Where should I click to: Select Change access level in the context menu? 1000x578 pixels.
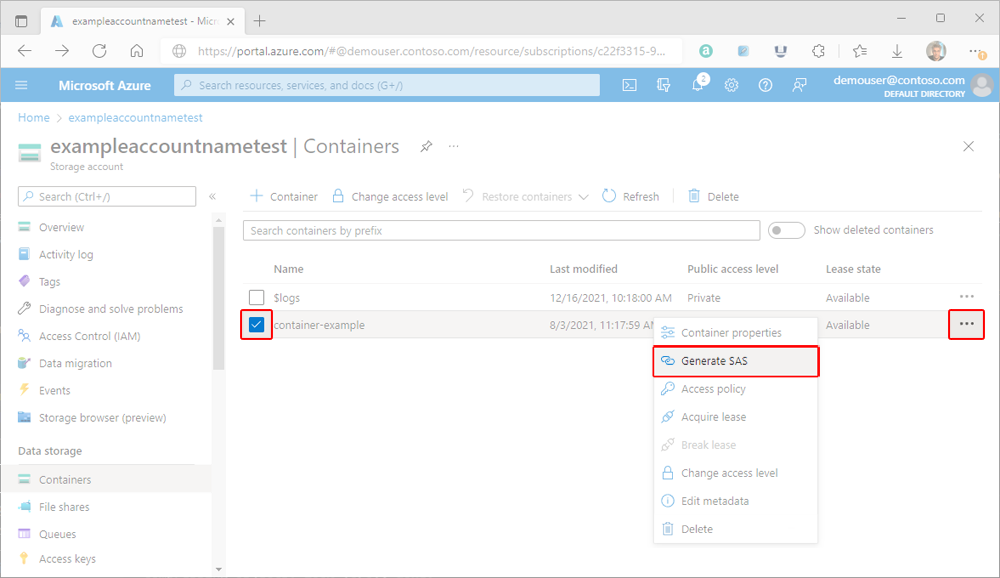click(x=735, y=473)
